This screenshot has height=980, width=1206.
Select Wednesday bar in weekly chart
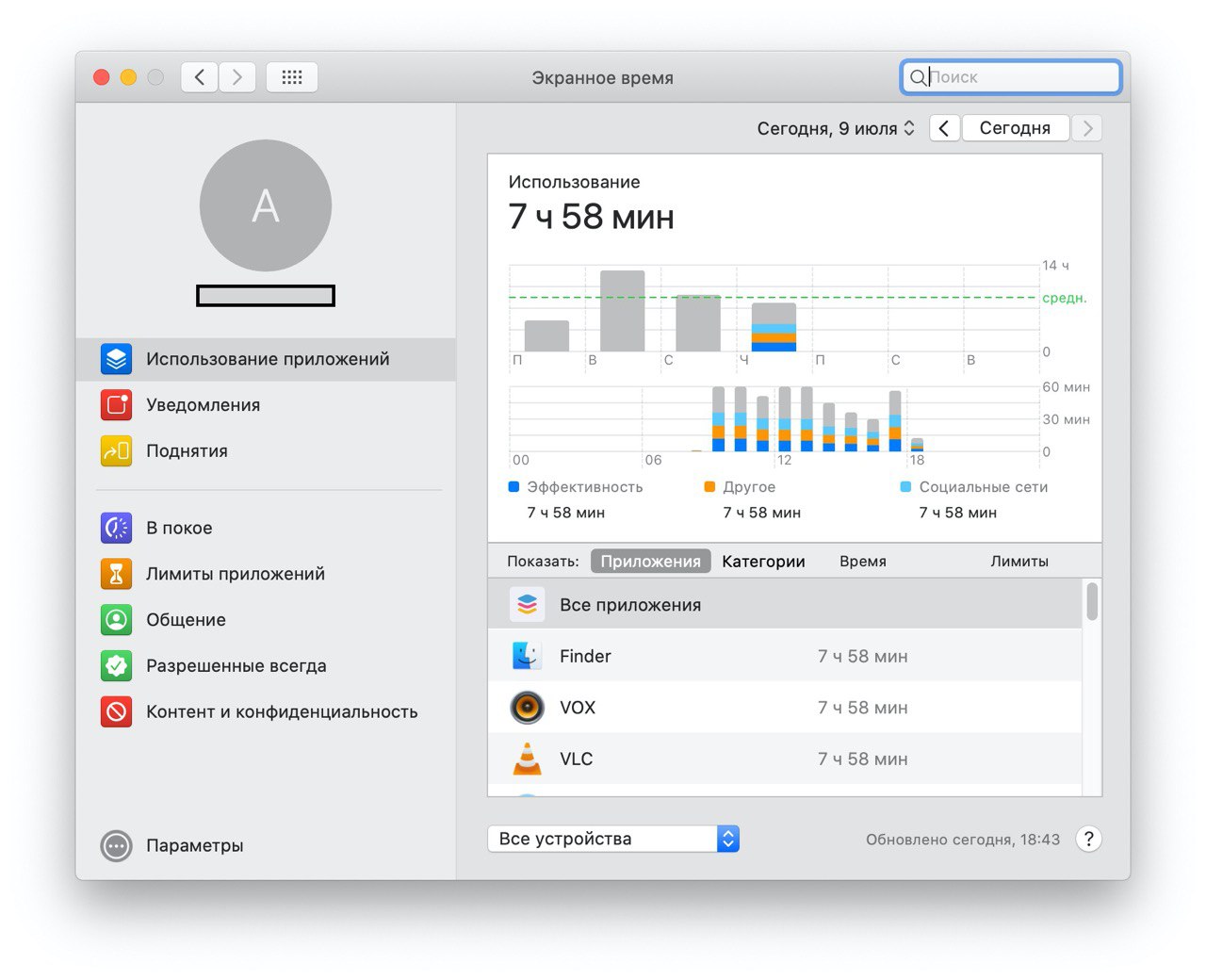(x=698, y=323)
